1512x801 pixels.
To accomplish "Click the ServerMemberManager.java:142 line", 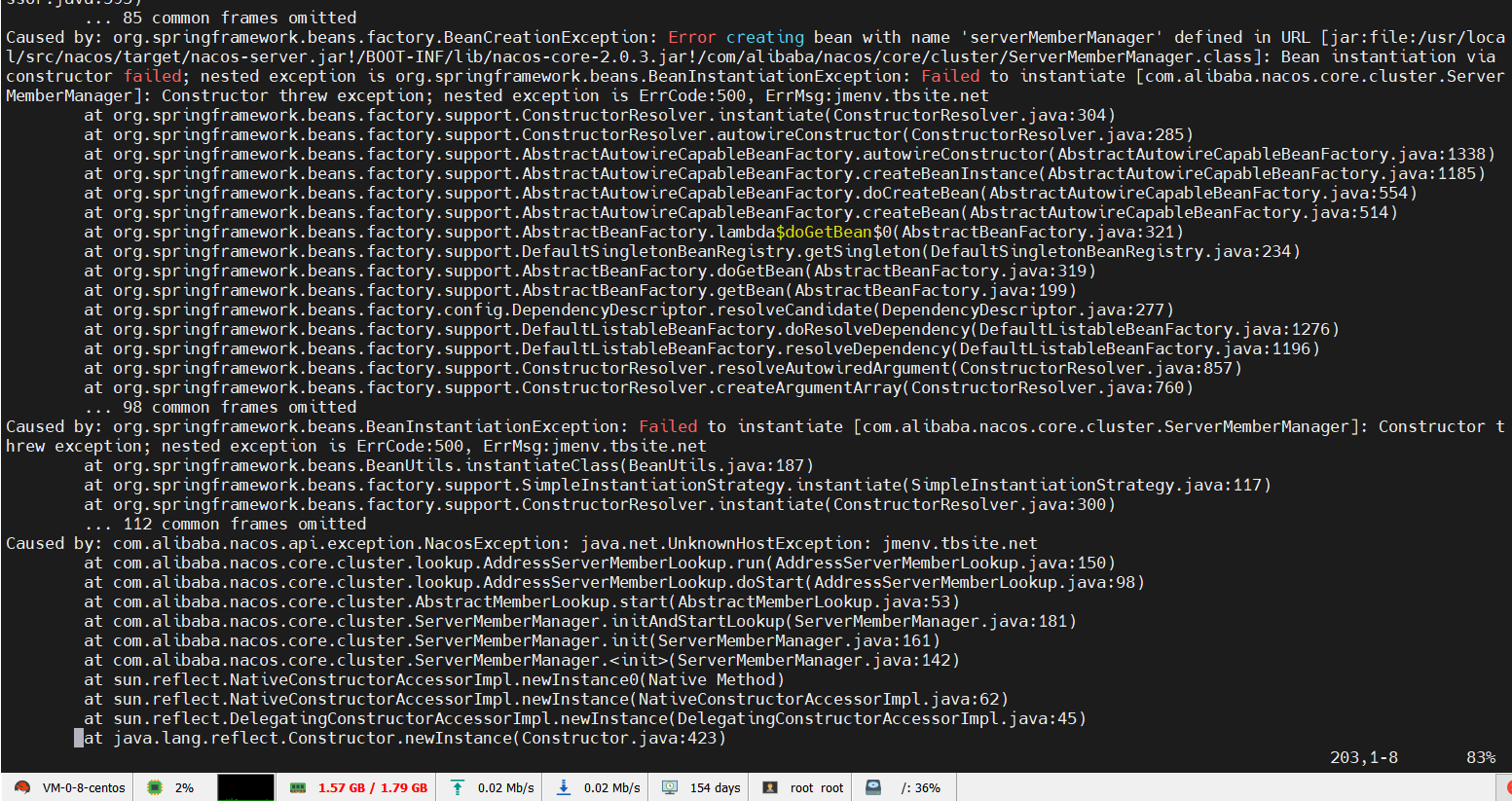I will pyautogui.click(x=522, y=660).
